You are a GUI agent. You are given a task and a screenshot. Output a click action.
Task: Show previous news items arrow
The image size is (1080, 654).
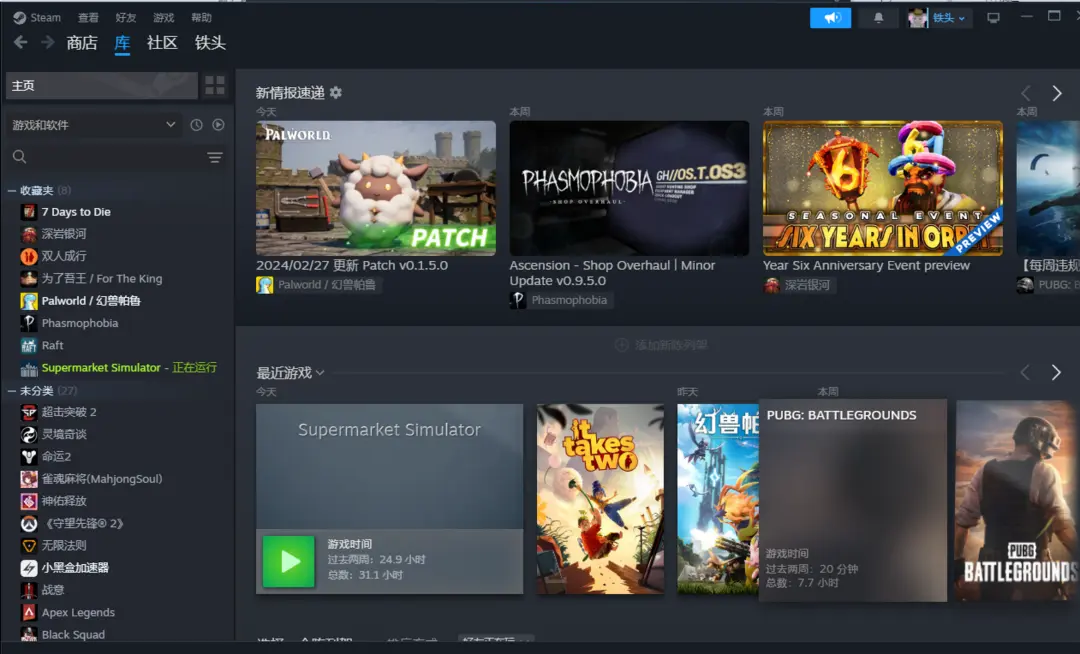[x=1026, y=93]
